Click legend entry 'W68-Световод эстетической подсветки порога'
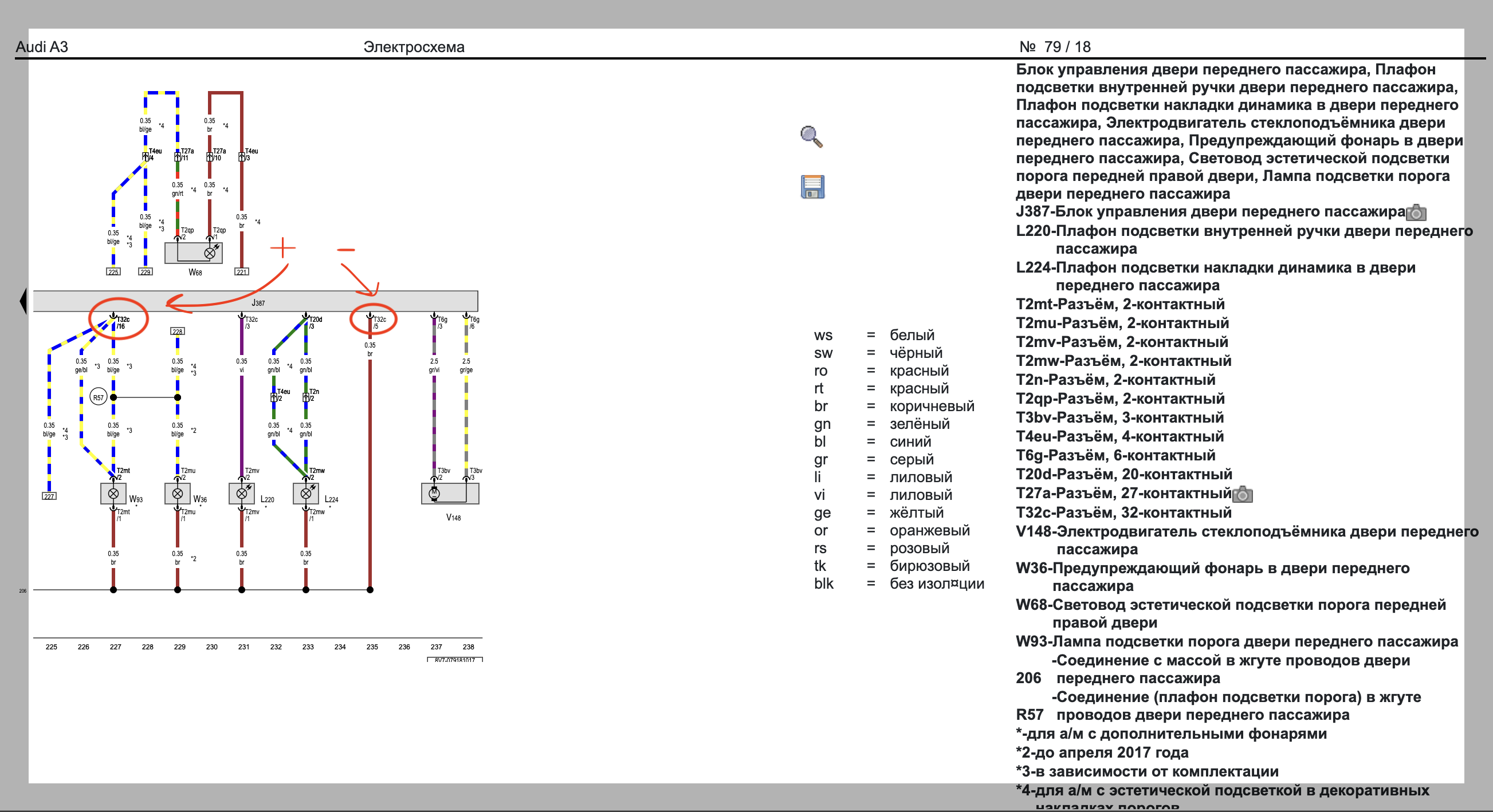Image resolution: width=1493 pixels, height=812 pixels. 1231,613
